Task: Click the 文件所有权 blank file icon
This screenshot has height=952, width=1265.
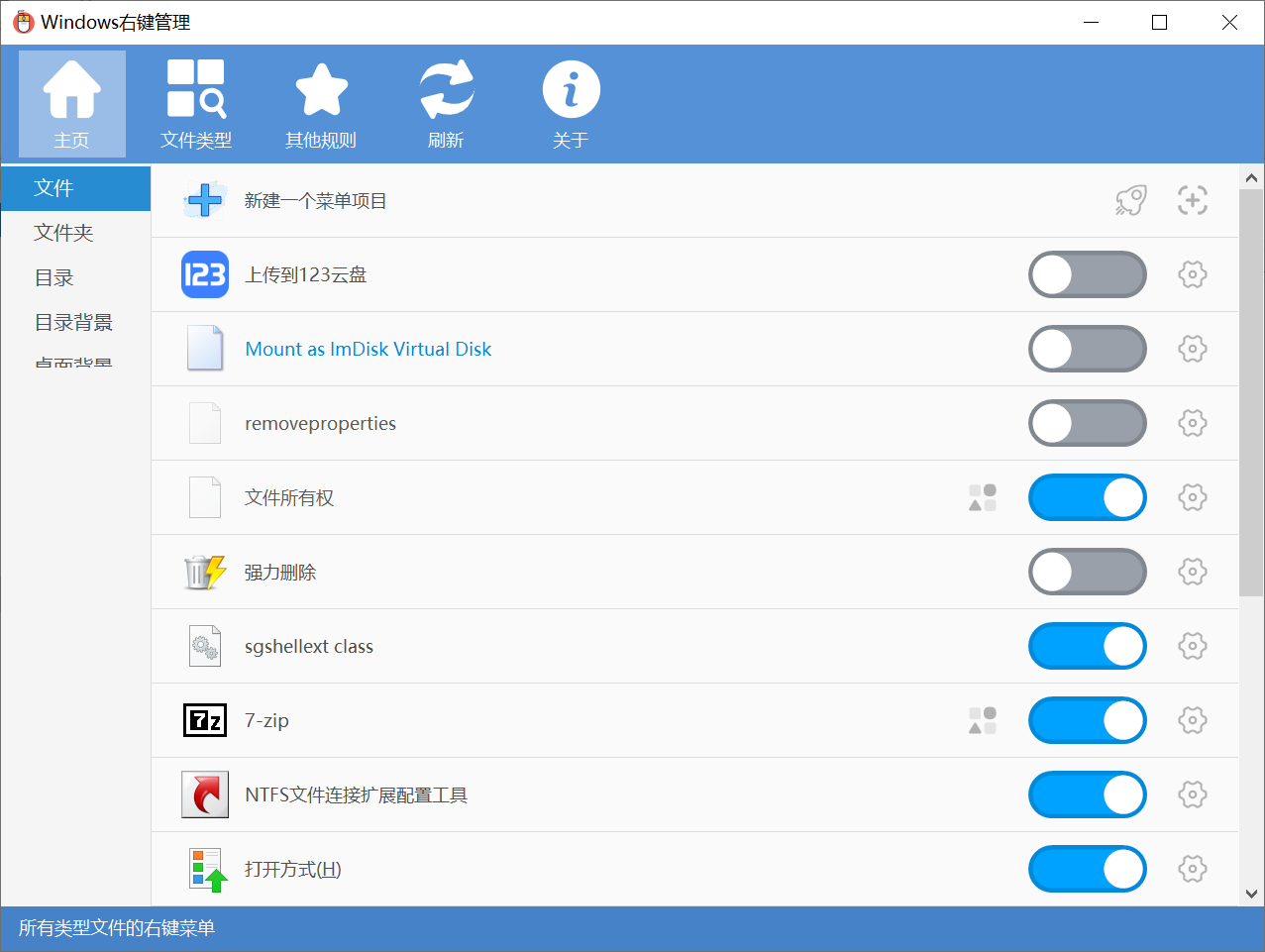Action: coord(205,497)
